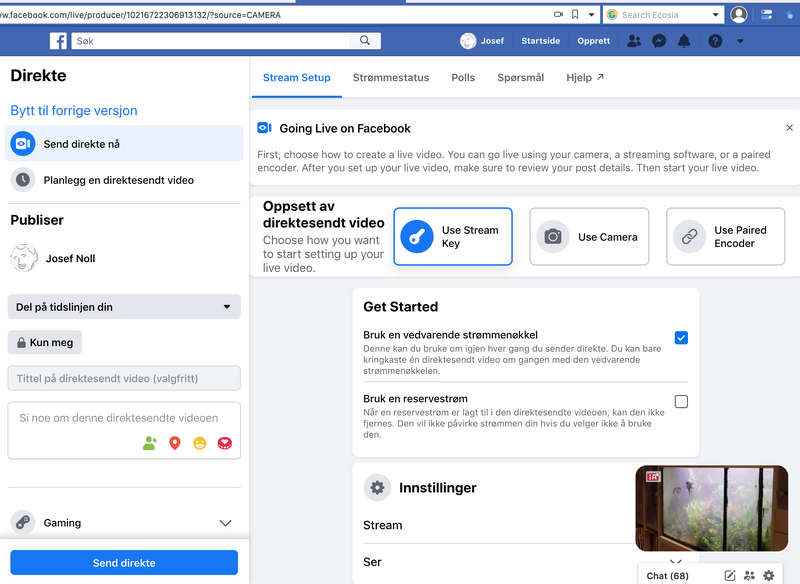Click the paired encoder link icon
Image resolution: width=800 pixels, height=584 pixels.
tap(689, 237)
